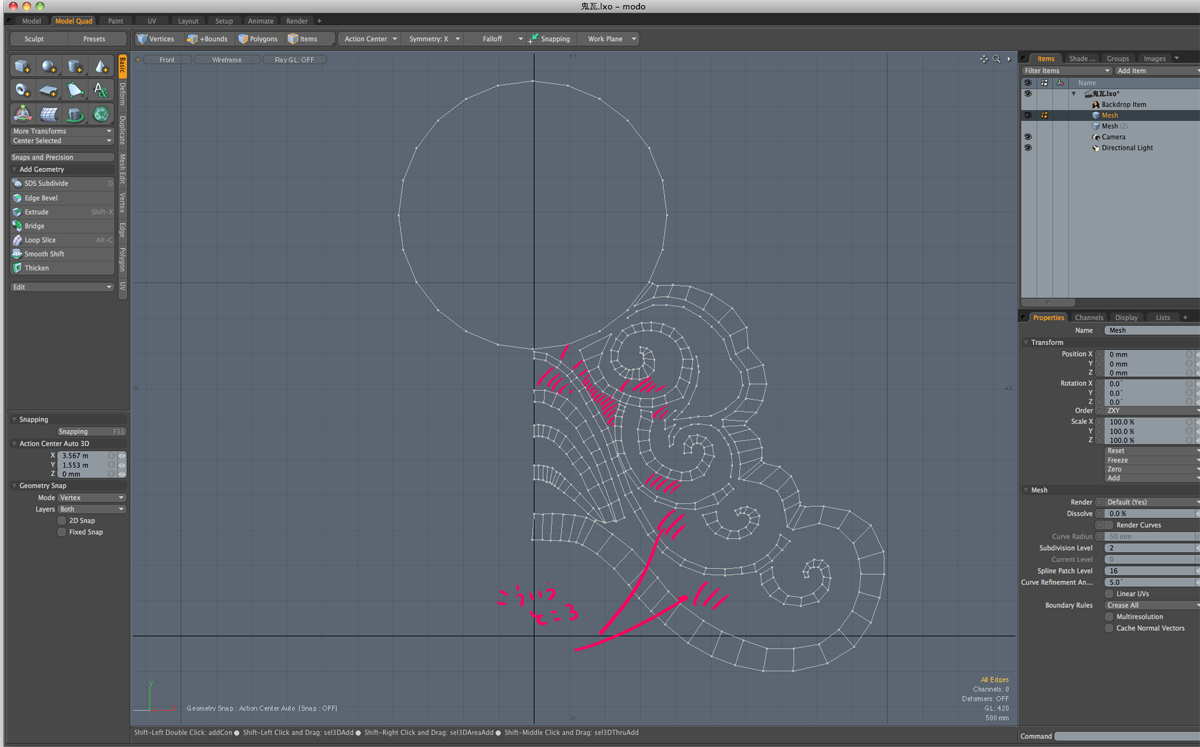Enable the 2D Snap checkbox
The width and height of the screenshot is (1200, 747).
coord(62,521)
